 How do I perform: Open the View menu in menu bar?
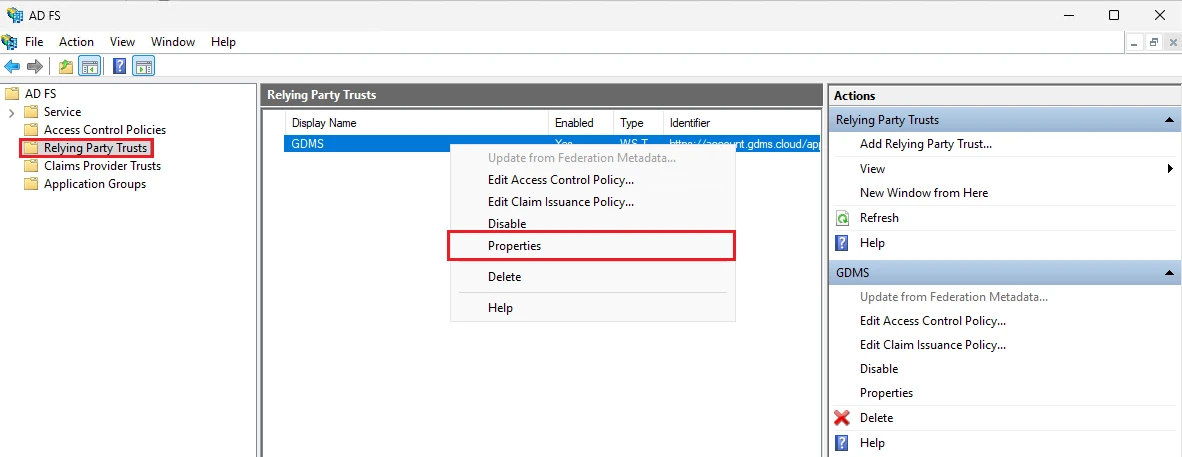point(122,41)
